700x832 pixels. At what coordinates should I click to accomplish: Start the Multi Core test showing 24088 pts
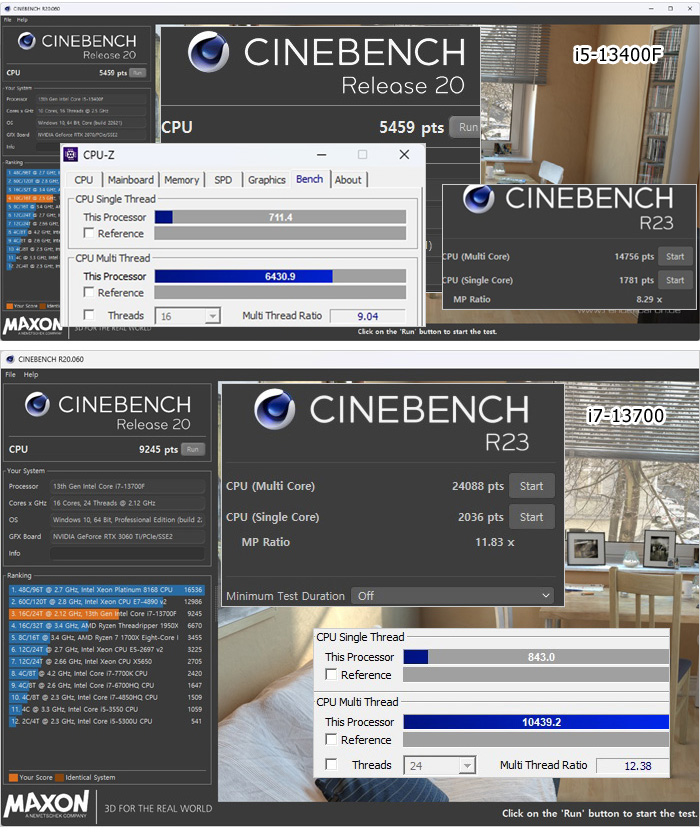(531, 486)
